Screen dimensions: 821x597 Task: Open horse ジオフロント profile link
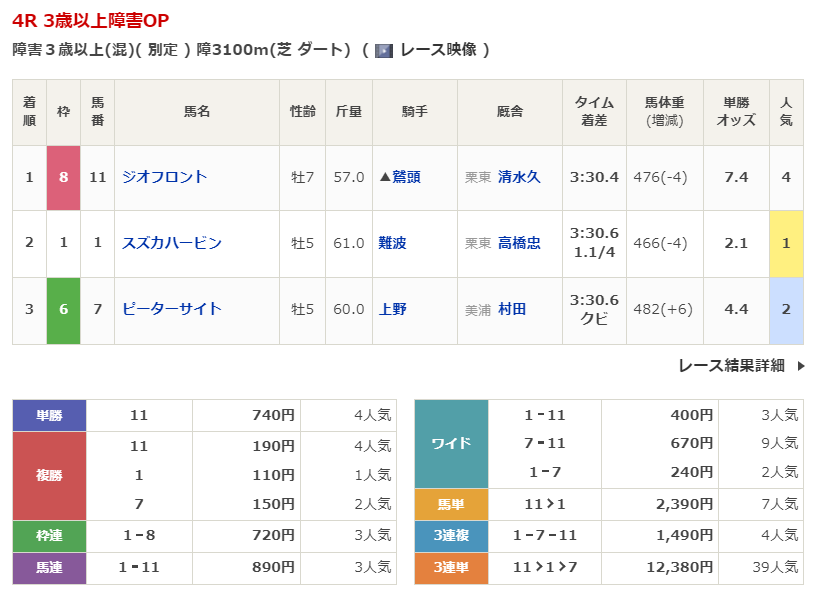[x=164, y=177]
